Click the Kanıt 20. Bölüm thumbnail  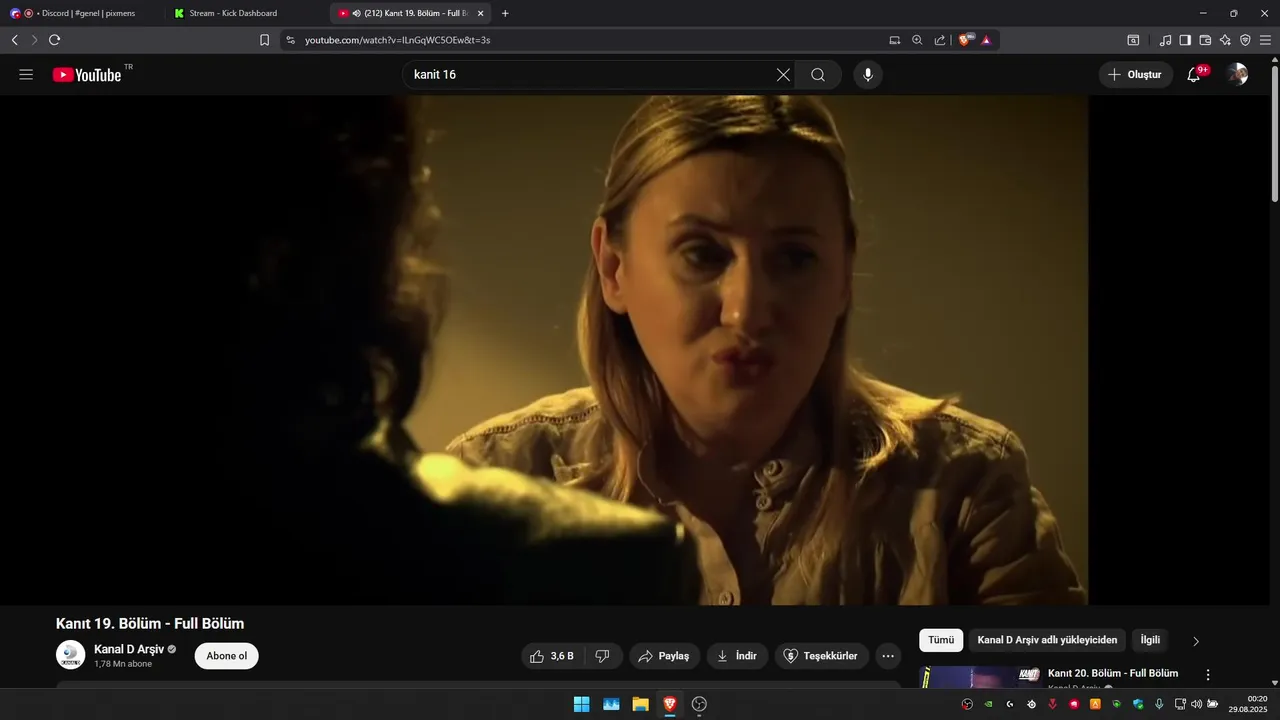(980, 677)
